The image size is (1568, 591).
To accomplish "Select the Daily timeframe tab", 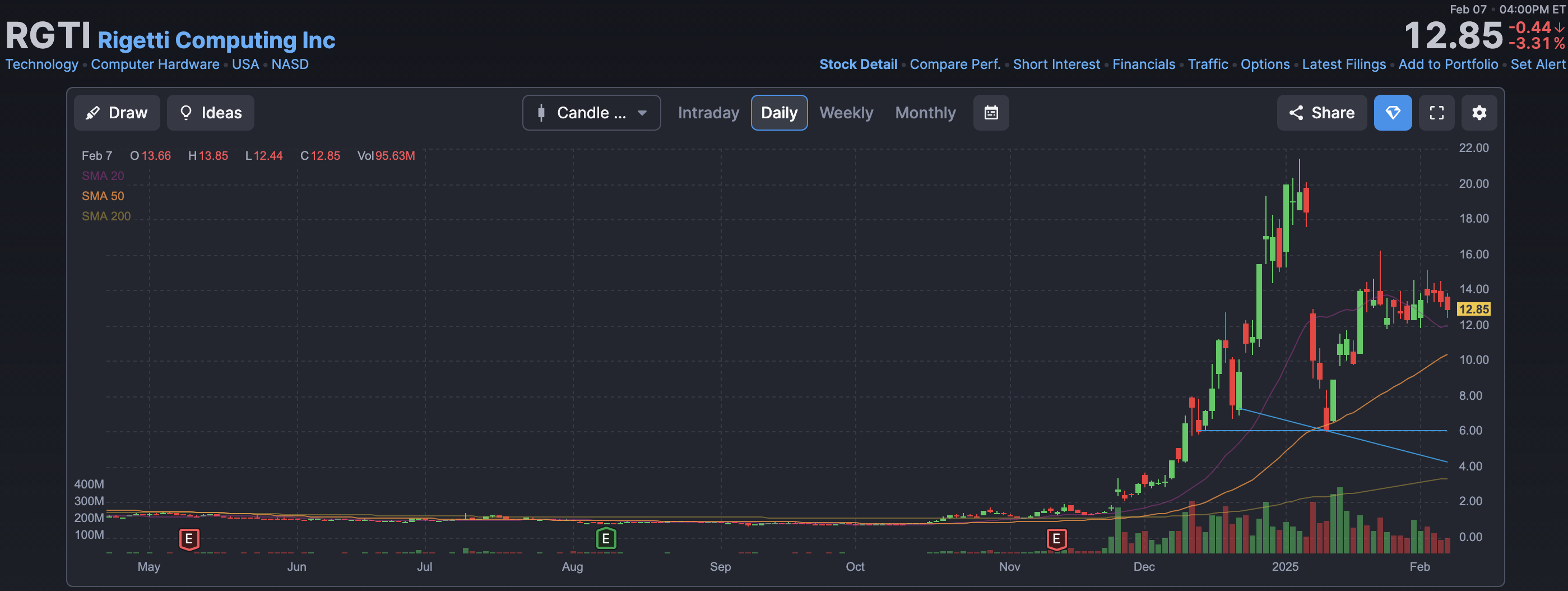I will click(x=779, y=113).
